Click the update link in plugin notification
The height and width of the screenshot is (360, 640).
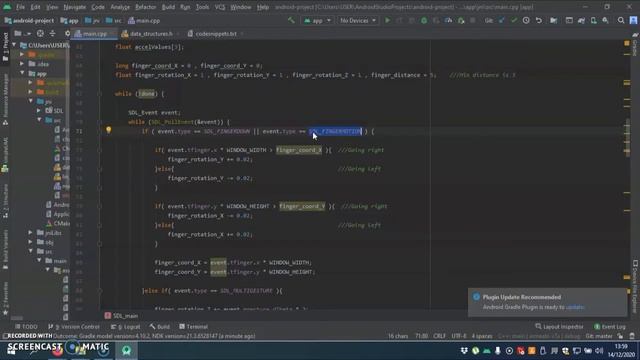[x=575, y=307]
